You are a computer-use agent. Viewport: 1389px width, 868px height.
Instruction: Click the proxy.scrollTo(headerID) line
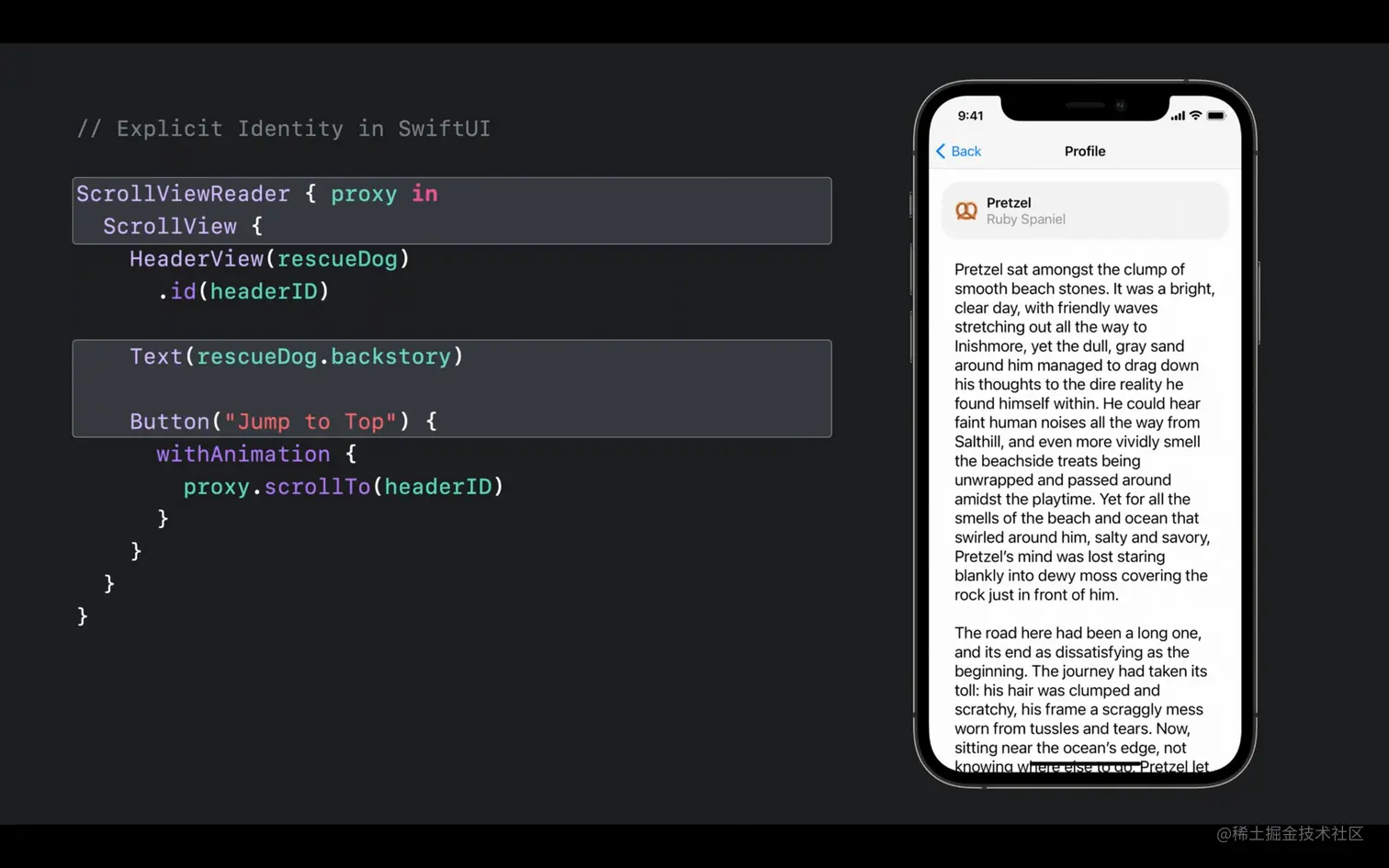[x=344, y=487]
